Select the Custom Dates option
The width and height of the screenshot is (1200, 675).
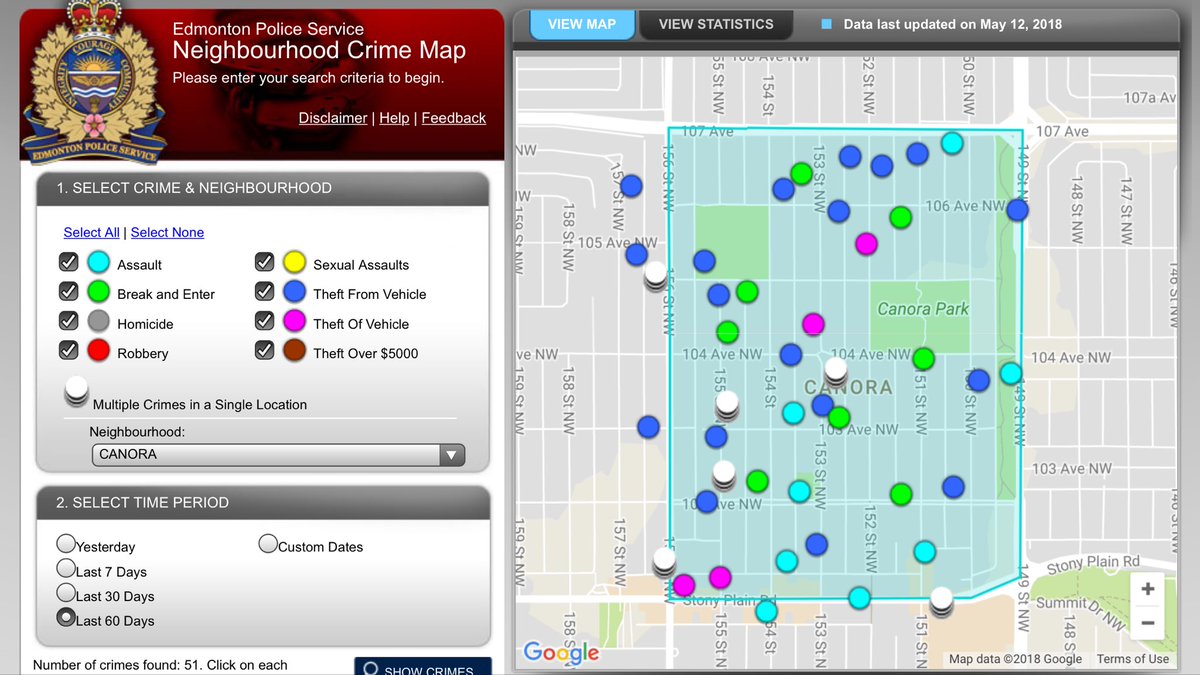(x=268, y=544)
